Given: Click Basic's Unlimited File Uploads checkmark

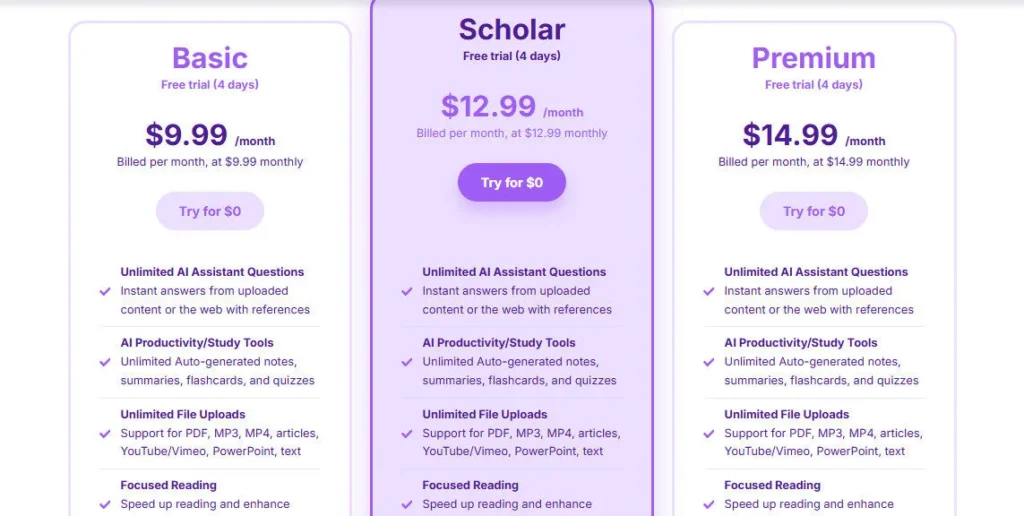Looking at the screenshot, I should tap(105, 433).
